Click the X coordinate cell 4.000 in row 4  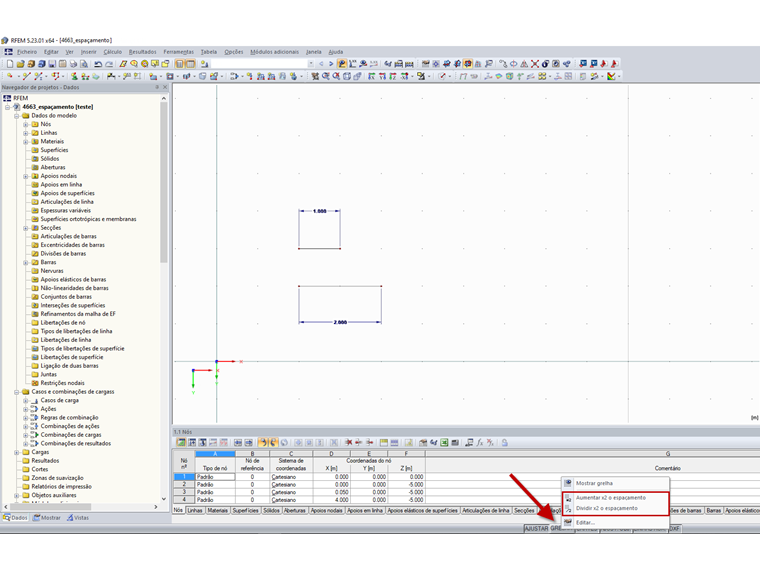(x=332, y=500)
